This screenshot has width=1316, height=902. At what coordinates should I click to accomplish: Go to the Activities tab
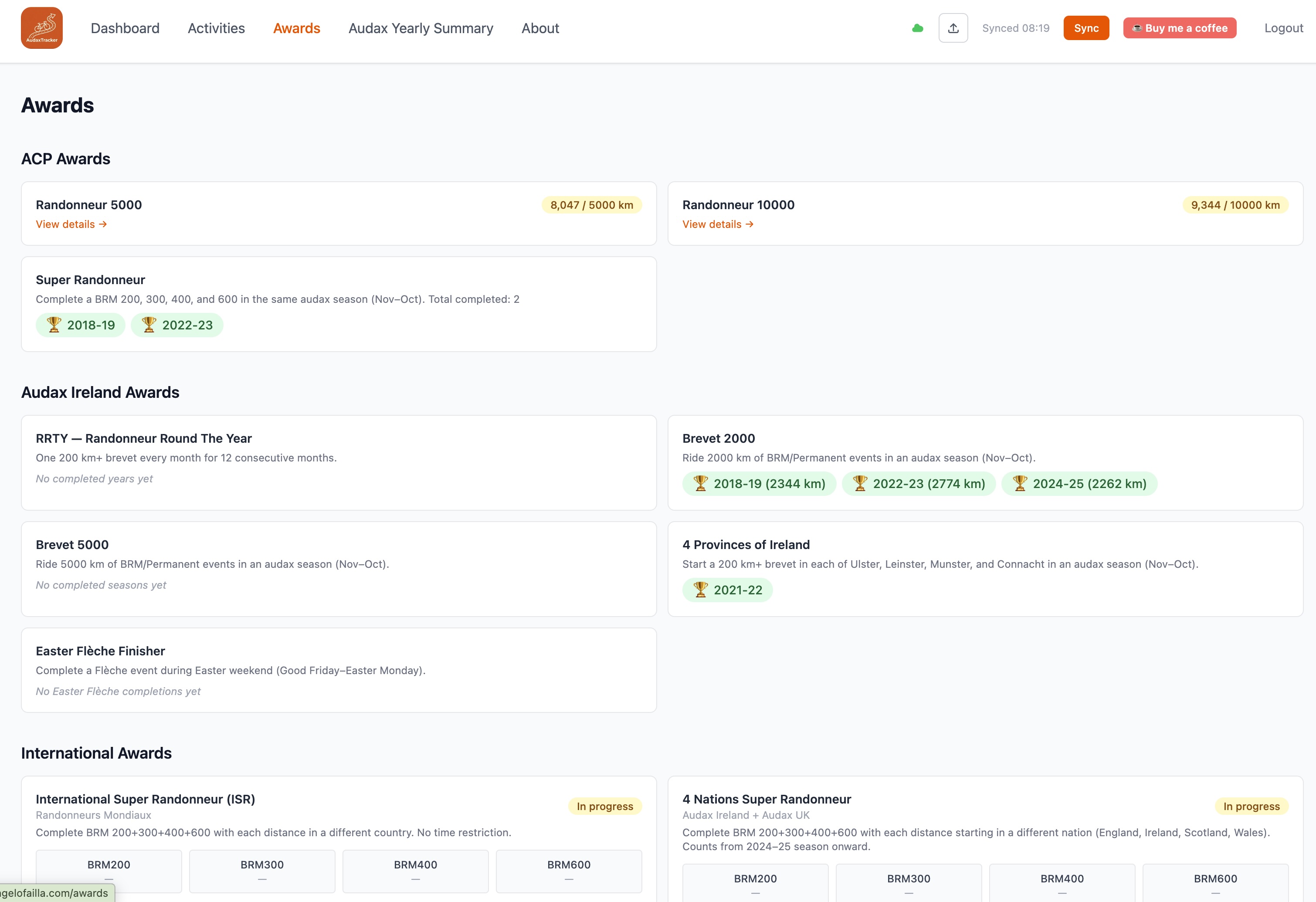point(216,28)
